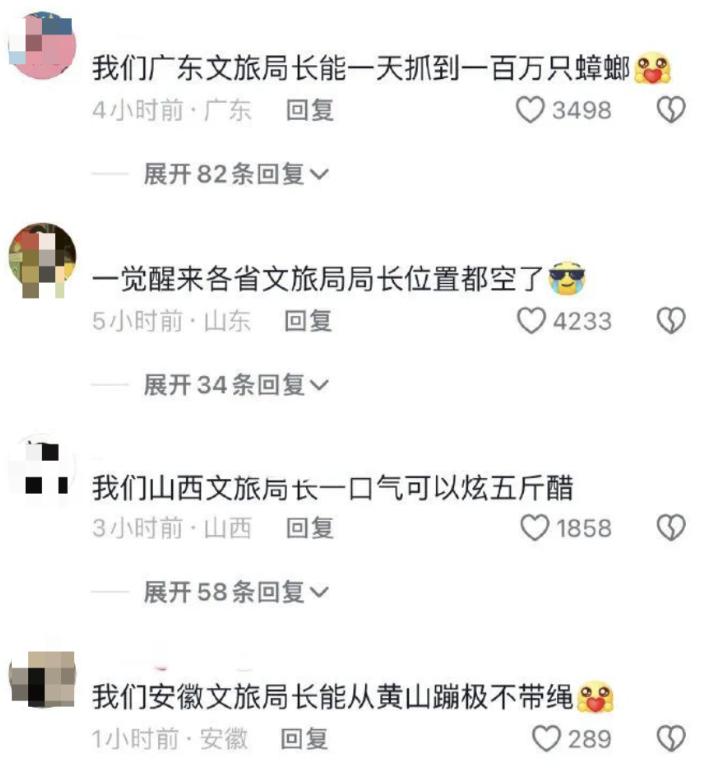Open the black-and-white avatar of Shanxi commenter
Image resolution: width=724 pixels, height=768 pixels.
pyautogui.click(x=43, y=468)
